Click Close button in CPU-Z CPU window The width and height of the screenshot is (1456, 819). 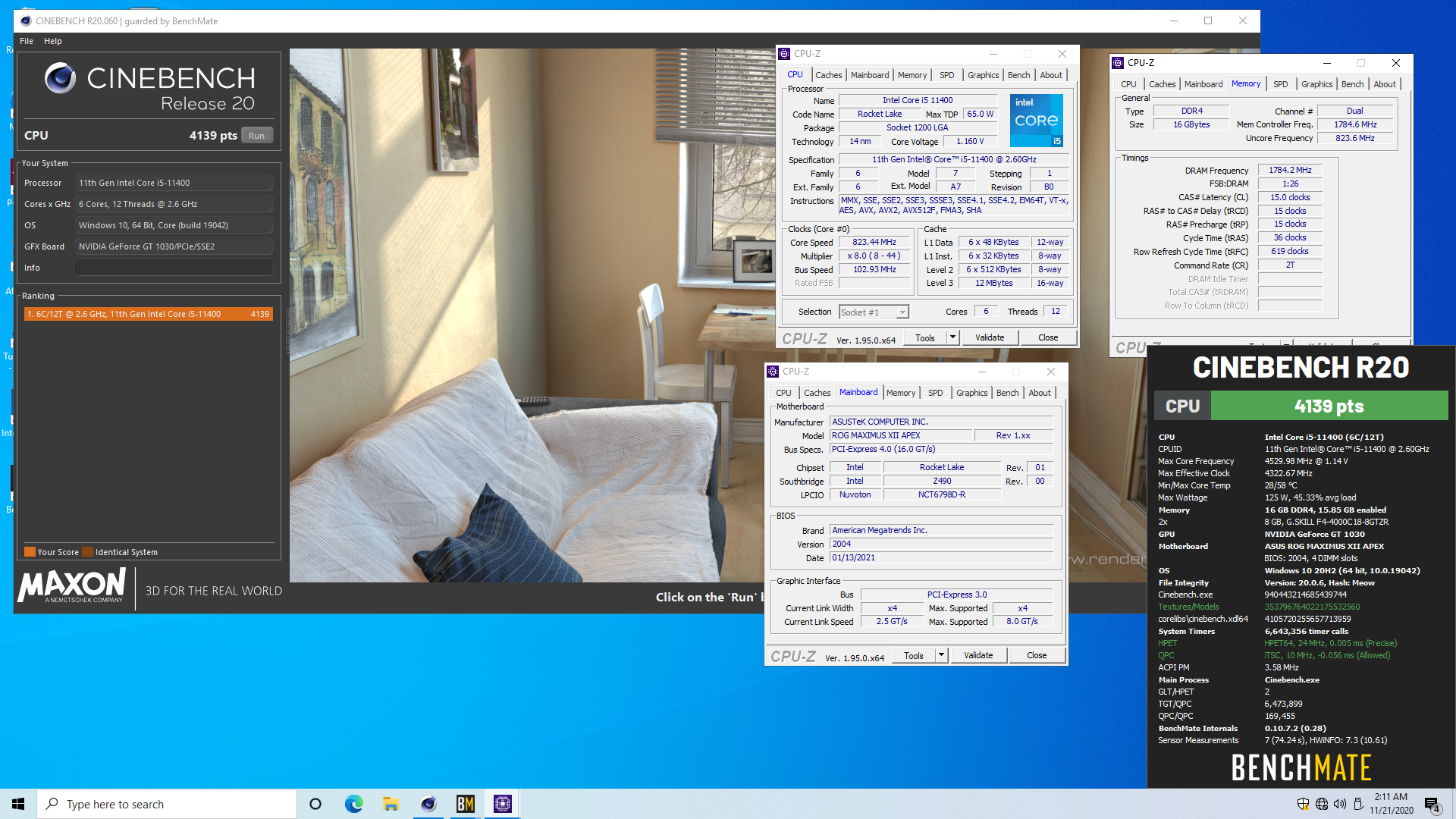1048,337
